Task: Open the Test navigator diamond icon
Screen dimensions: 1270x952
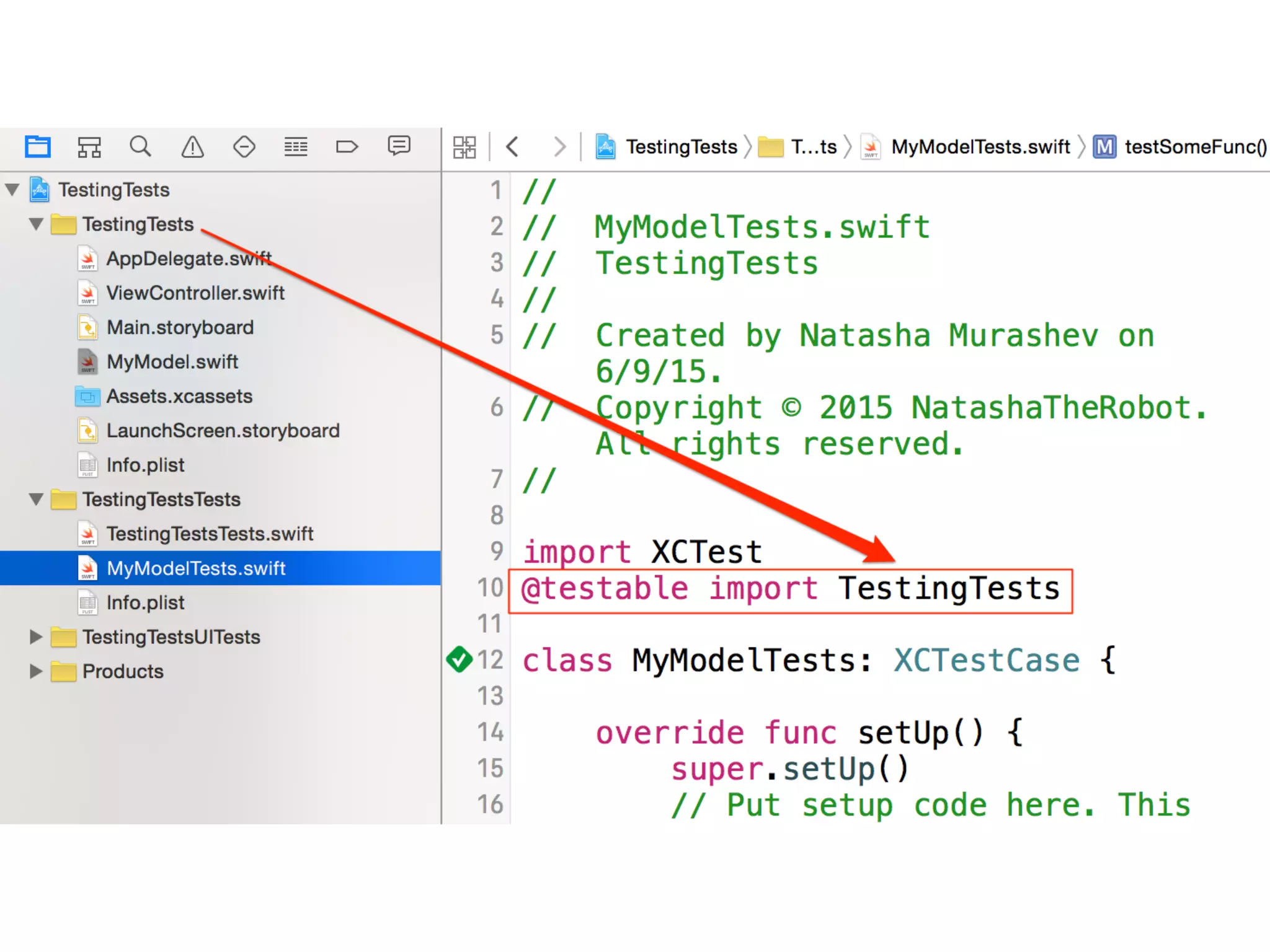Action: click(x=244, y=147)
